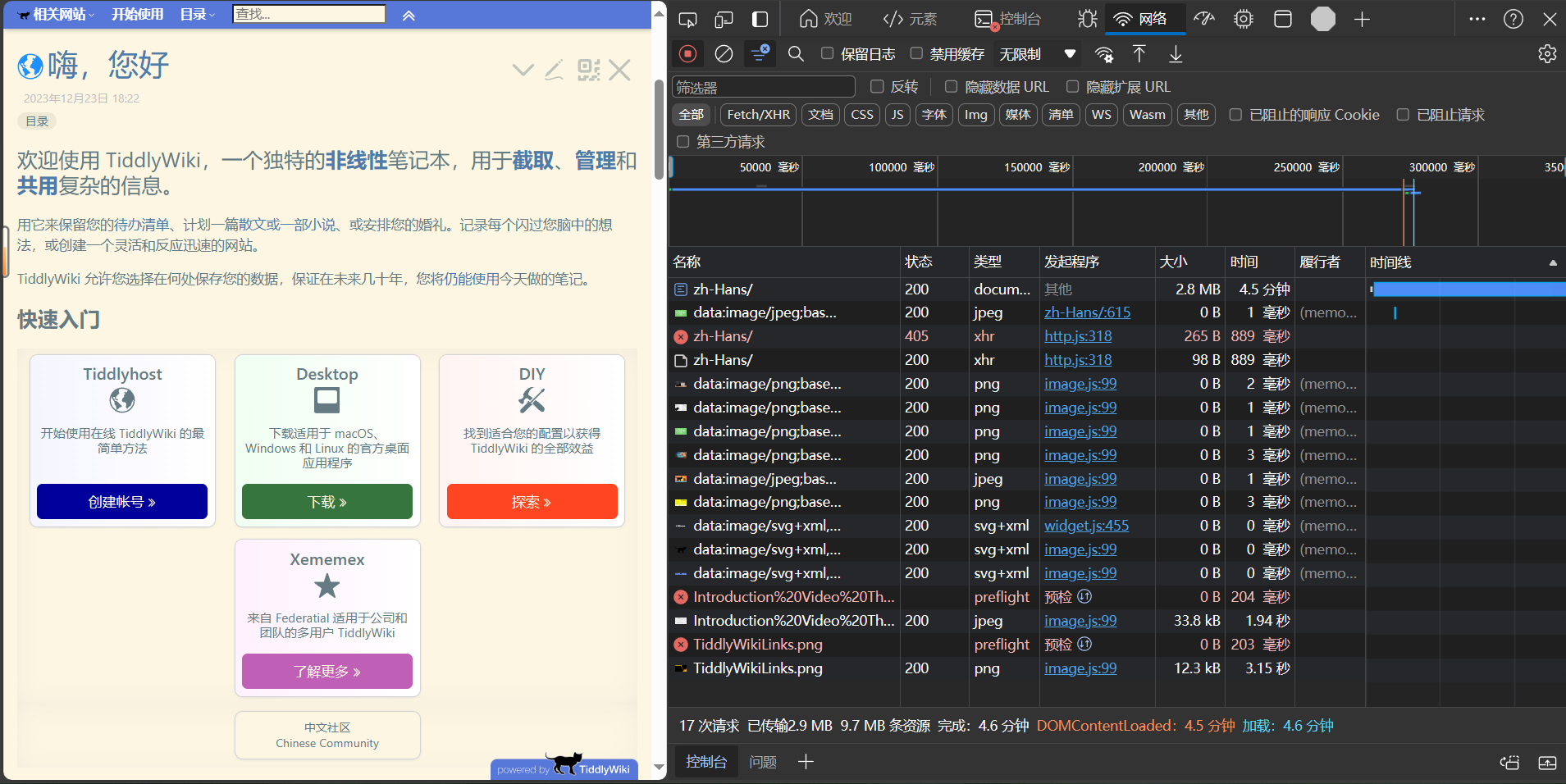Open network search magnifier
This screenshot has width=1566, height=784.
pyautogui.click(x=796, y=54)
